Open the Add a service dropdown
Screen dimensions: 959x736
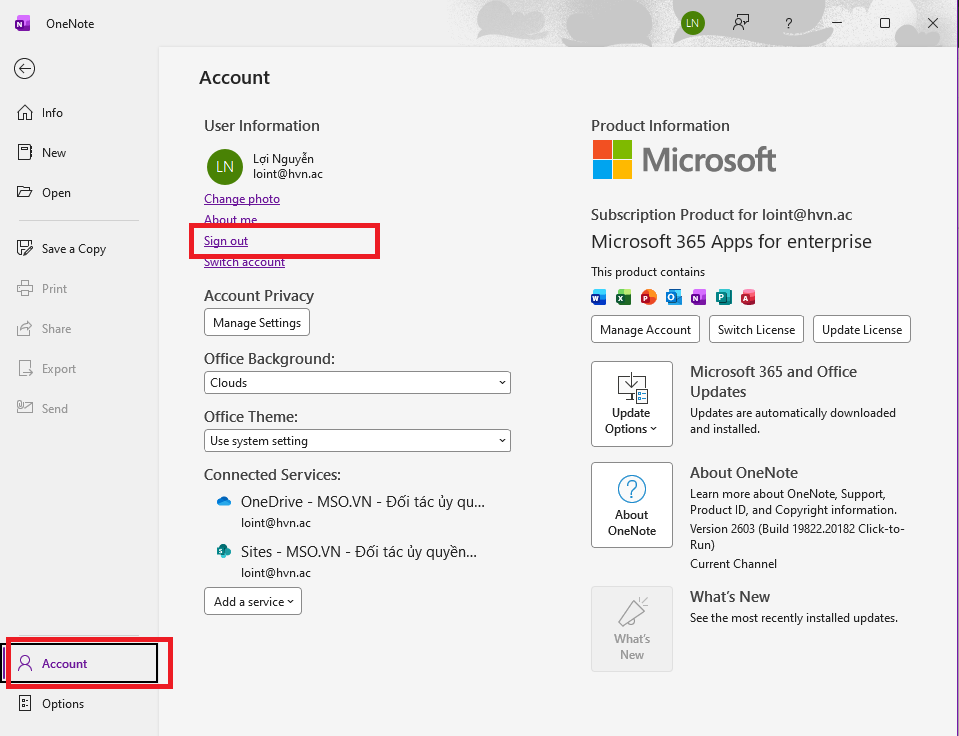pyautogui.click(x=253, y=601)
